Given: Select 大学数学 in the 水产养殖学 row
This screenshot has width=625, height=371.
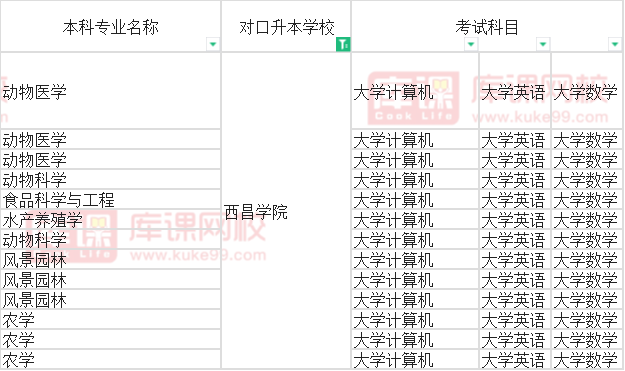Looking at the screenshot, I should 586,219.
